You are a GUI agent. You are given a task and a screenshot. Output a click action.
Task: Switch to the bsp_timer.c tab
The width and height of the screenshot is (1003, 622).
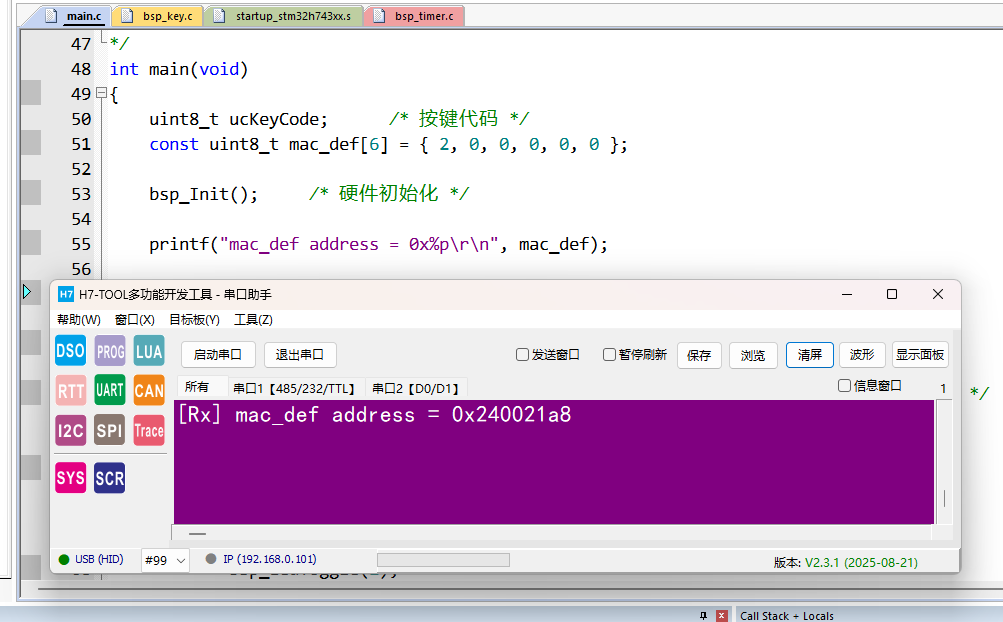pos(418,16)
